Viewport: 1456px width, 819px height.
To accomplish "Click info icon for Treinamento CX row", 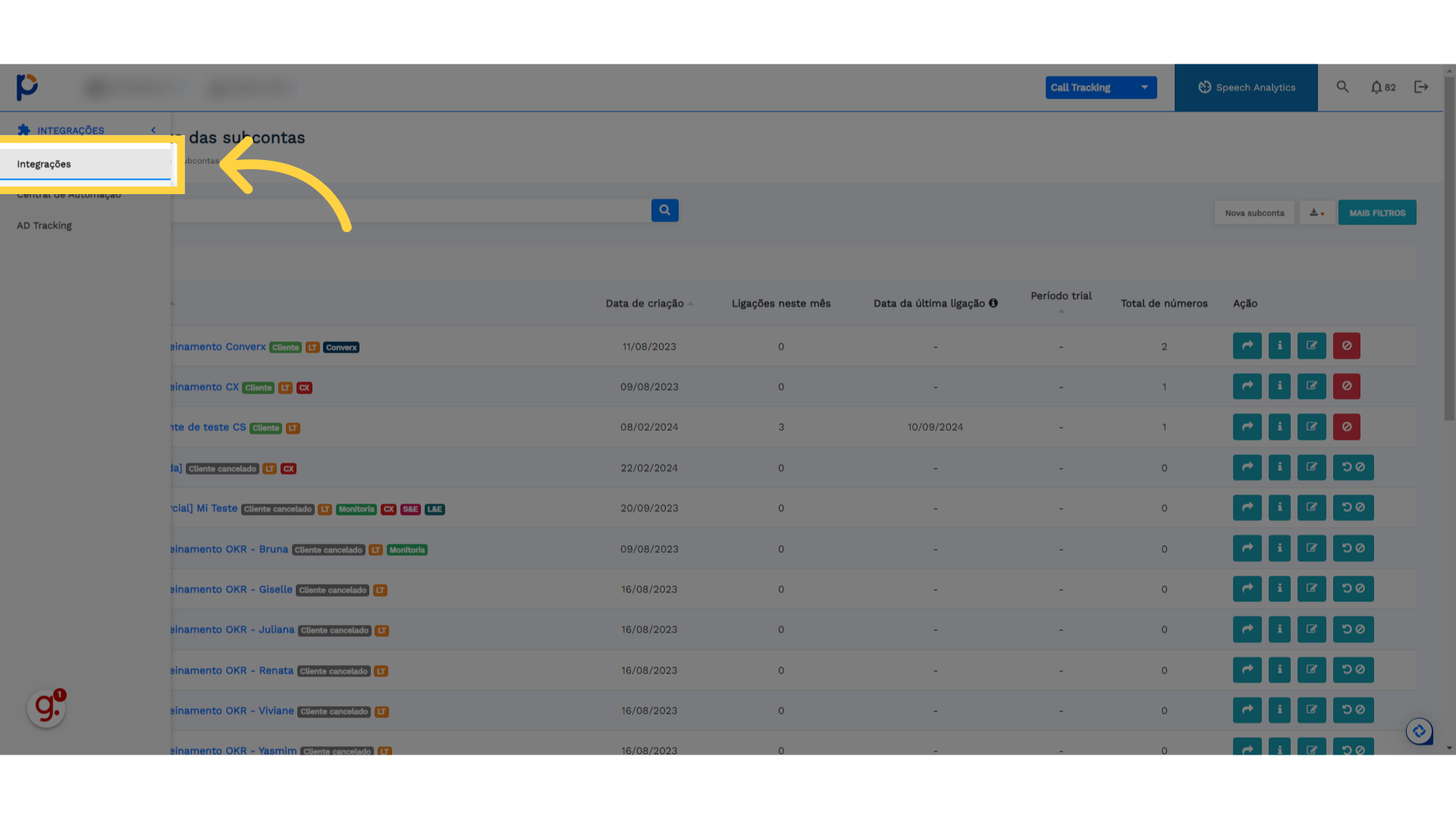I will pos(1279,386).
